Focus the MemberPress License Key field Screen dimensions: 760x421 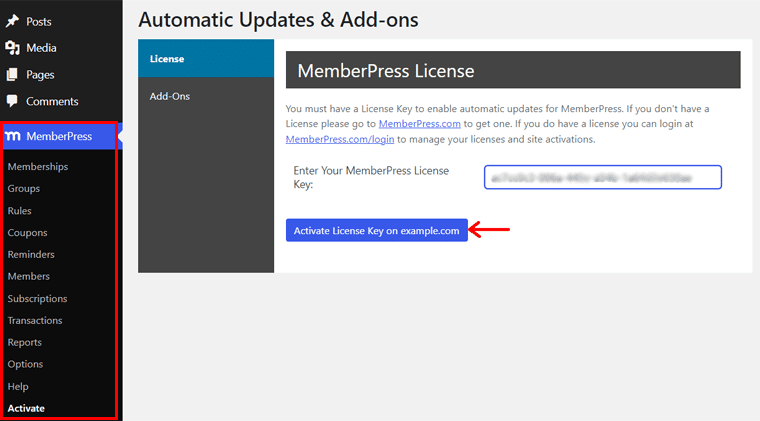coord(602,177)
